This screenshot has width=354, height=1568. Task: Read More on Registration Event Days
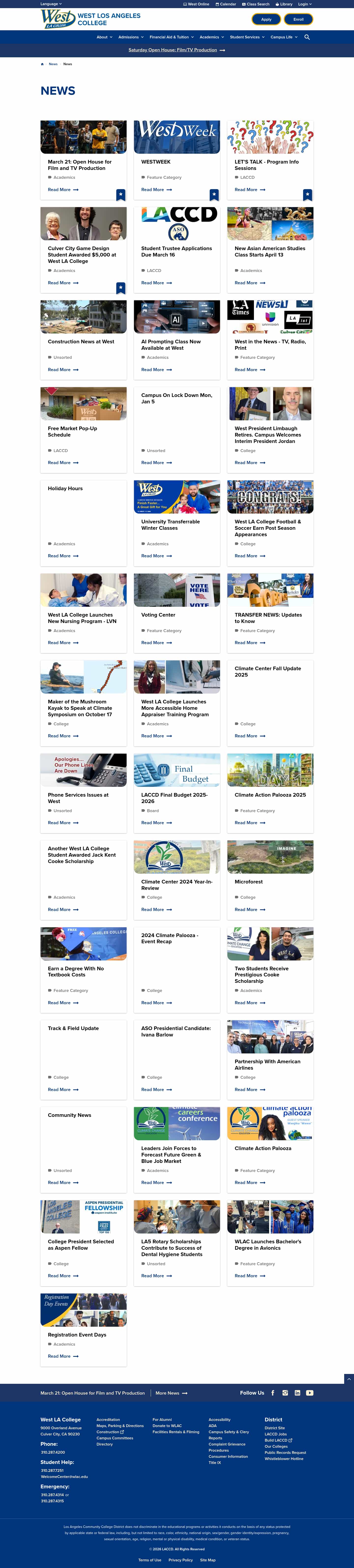(x=63, y=1356)
